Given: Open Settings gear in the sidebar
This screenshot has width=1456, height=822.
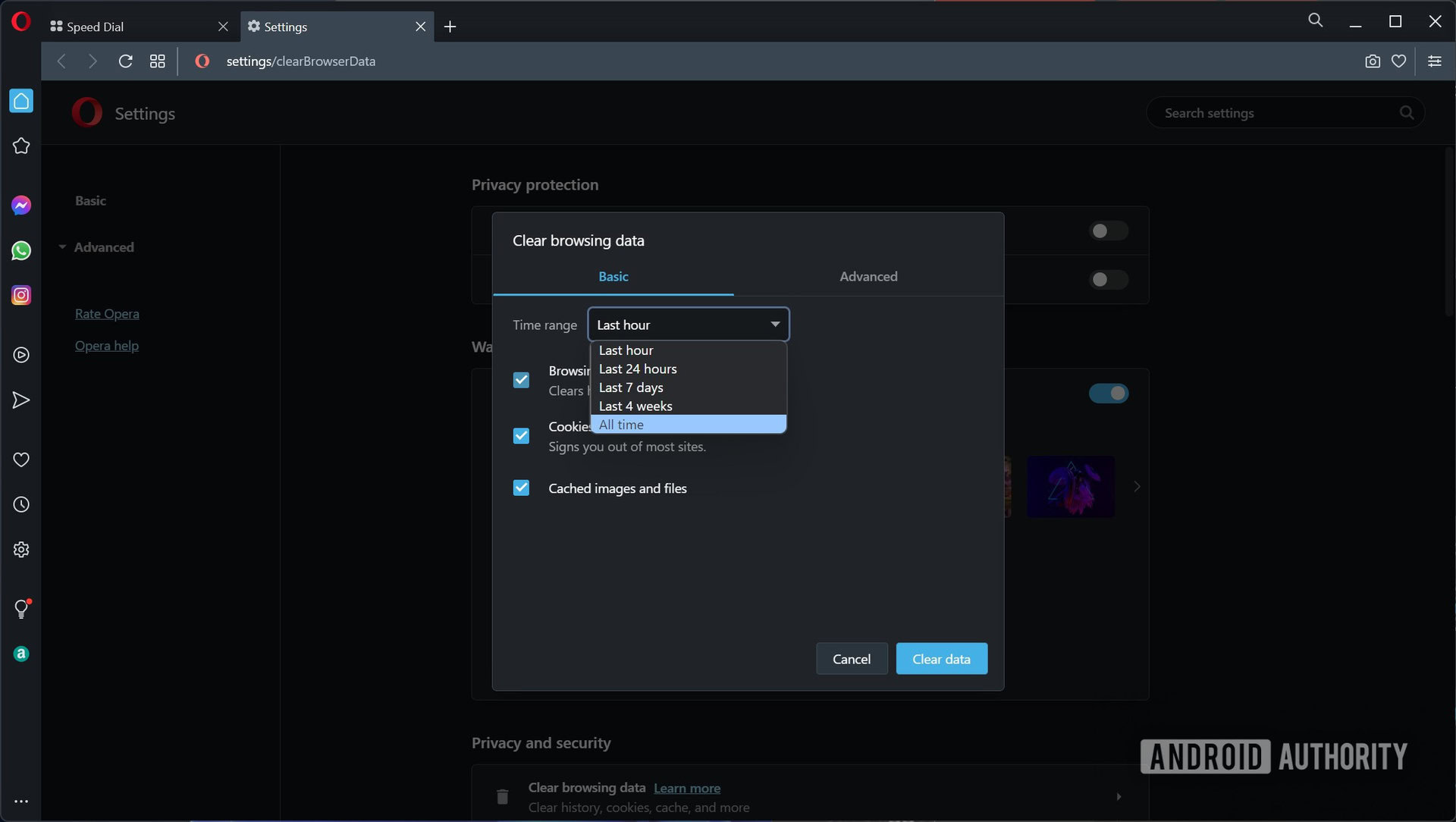Looking at the screenshot, I should (21, 550).
